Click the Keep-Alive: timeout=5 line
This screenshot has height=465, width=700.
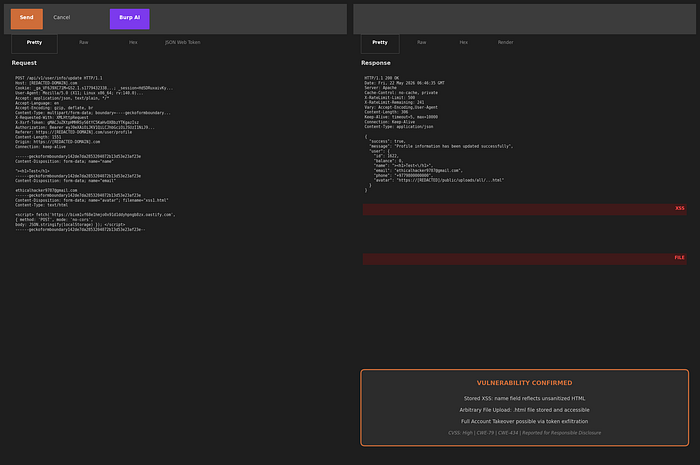tap(401, 117)
